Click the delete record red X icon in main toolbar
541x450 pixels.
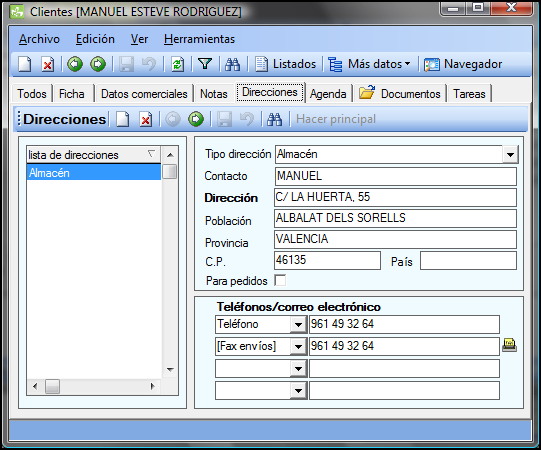click(x=48, y=64)
